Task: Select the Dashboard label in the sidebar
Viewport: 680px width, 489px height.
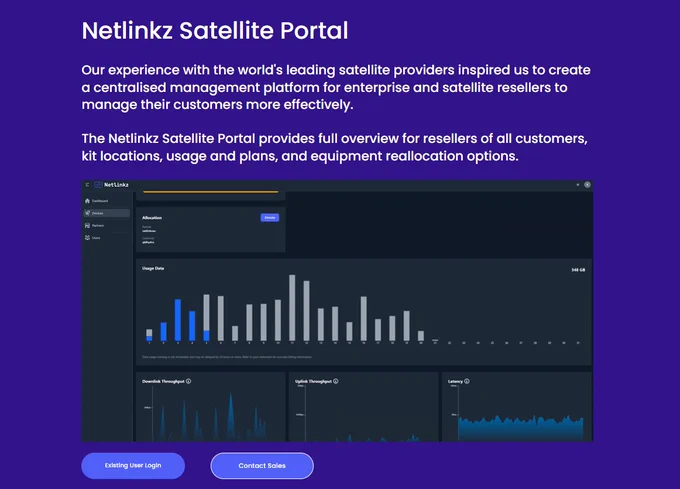Action: [x=100, y=201]
